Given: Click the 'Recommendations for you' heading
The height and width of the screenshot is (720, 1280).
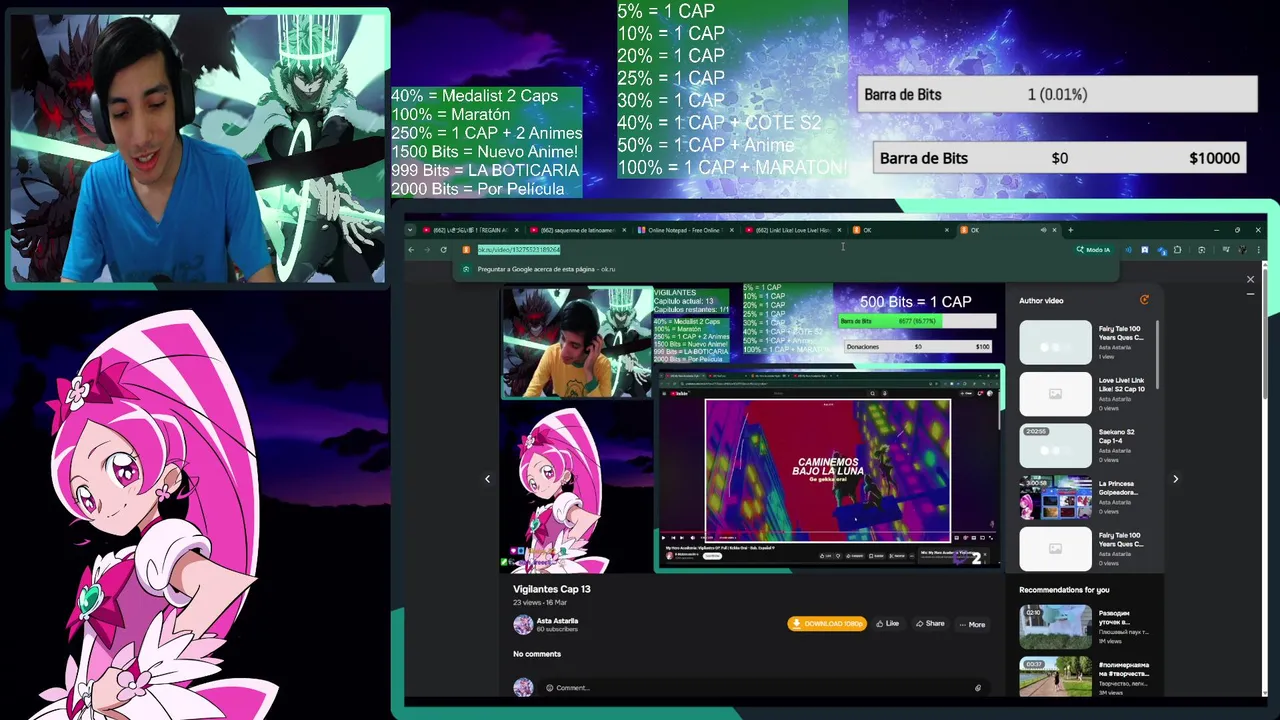Looking at the screenshot, I should pos(1064,590).
